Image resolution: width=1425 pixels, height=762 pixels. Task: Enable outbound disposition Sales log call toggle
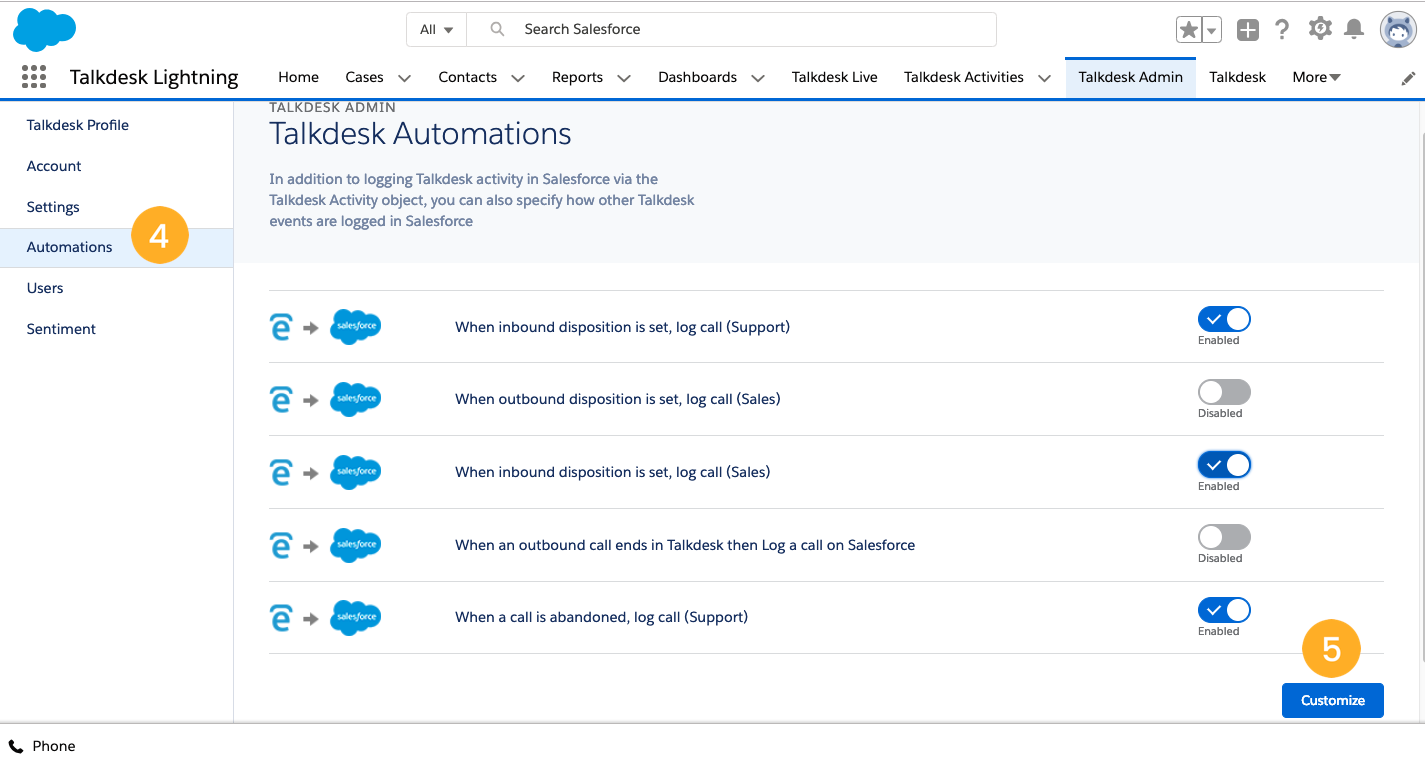1224,392
